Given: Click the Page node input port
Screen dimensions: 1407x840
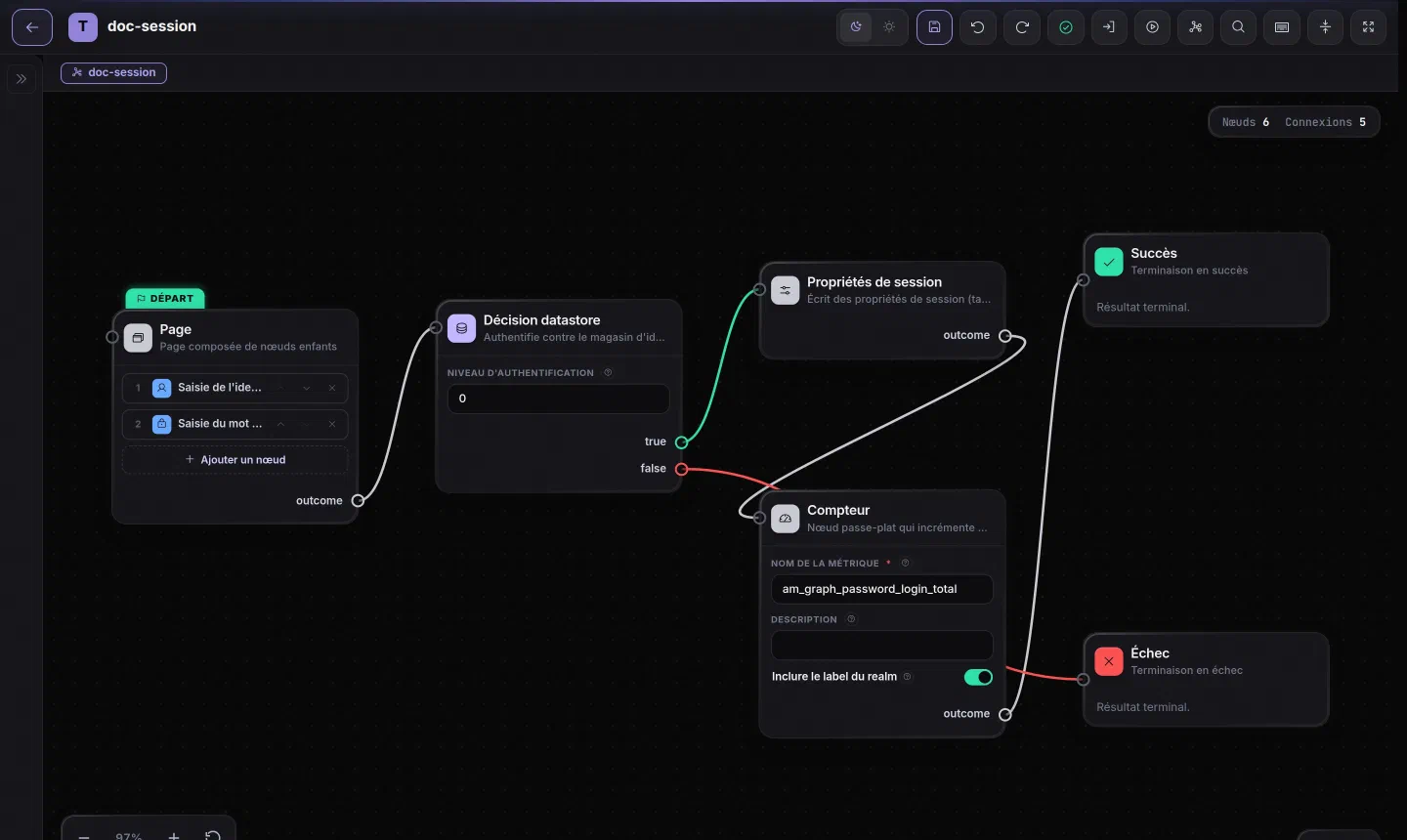Looking at the screenshot, I should click(112, 337).
